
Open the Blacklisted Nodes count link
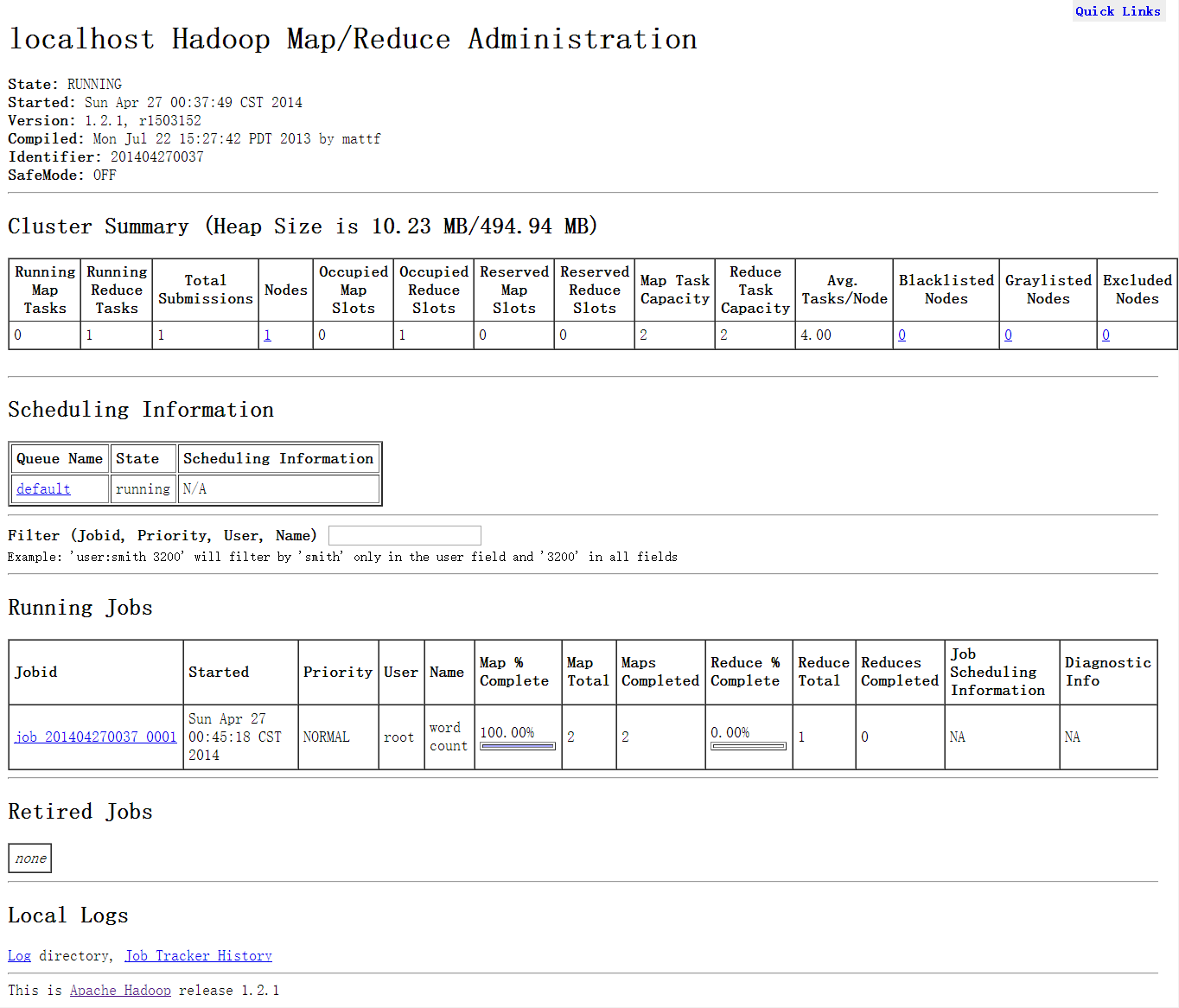point(902,335)
